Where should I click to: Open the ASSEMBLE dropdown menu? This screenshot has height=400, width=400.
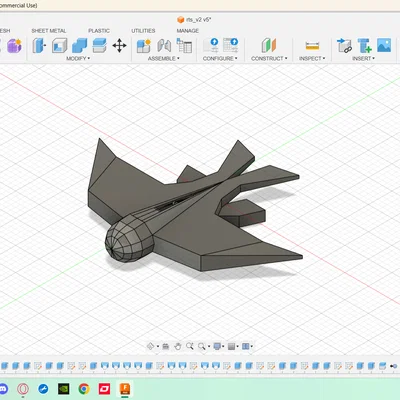[163, 58]
